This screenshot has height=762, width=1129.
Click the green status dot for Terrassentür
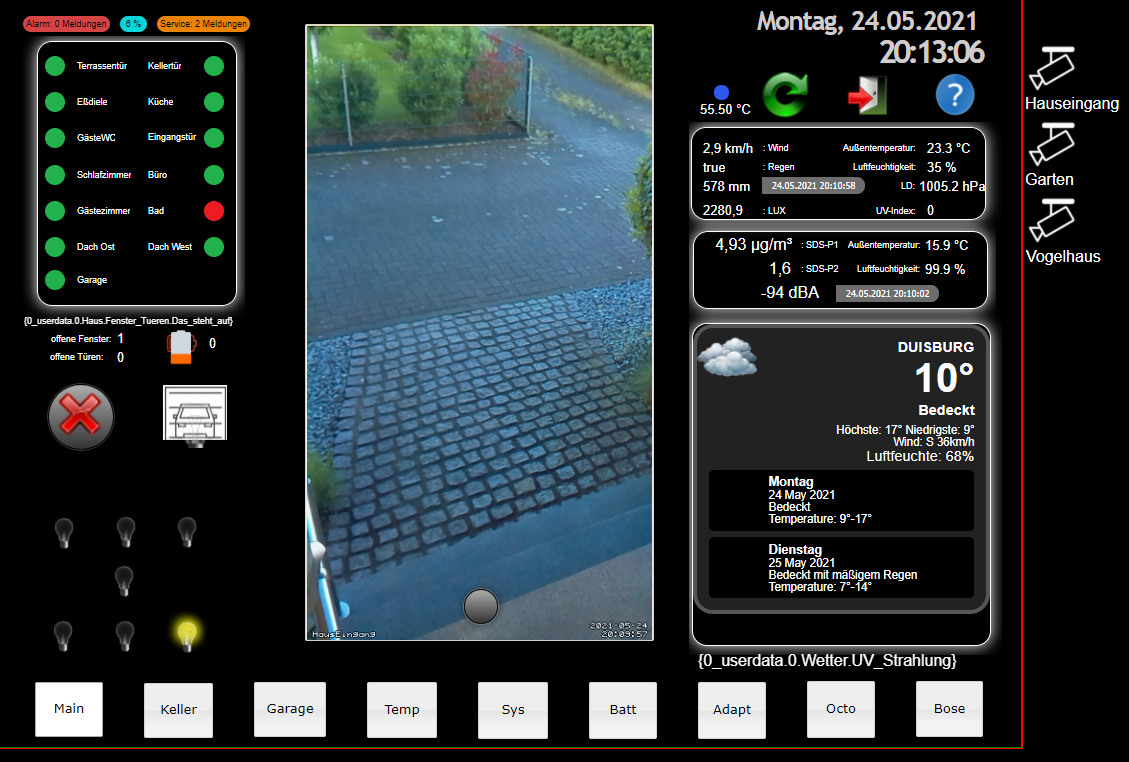point(55,66)
